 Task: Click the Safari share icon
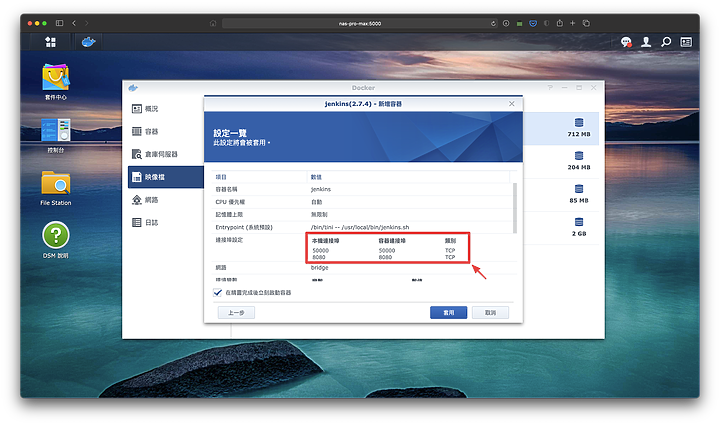pyautogui.click(x=559, y=23)
